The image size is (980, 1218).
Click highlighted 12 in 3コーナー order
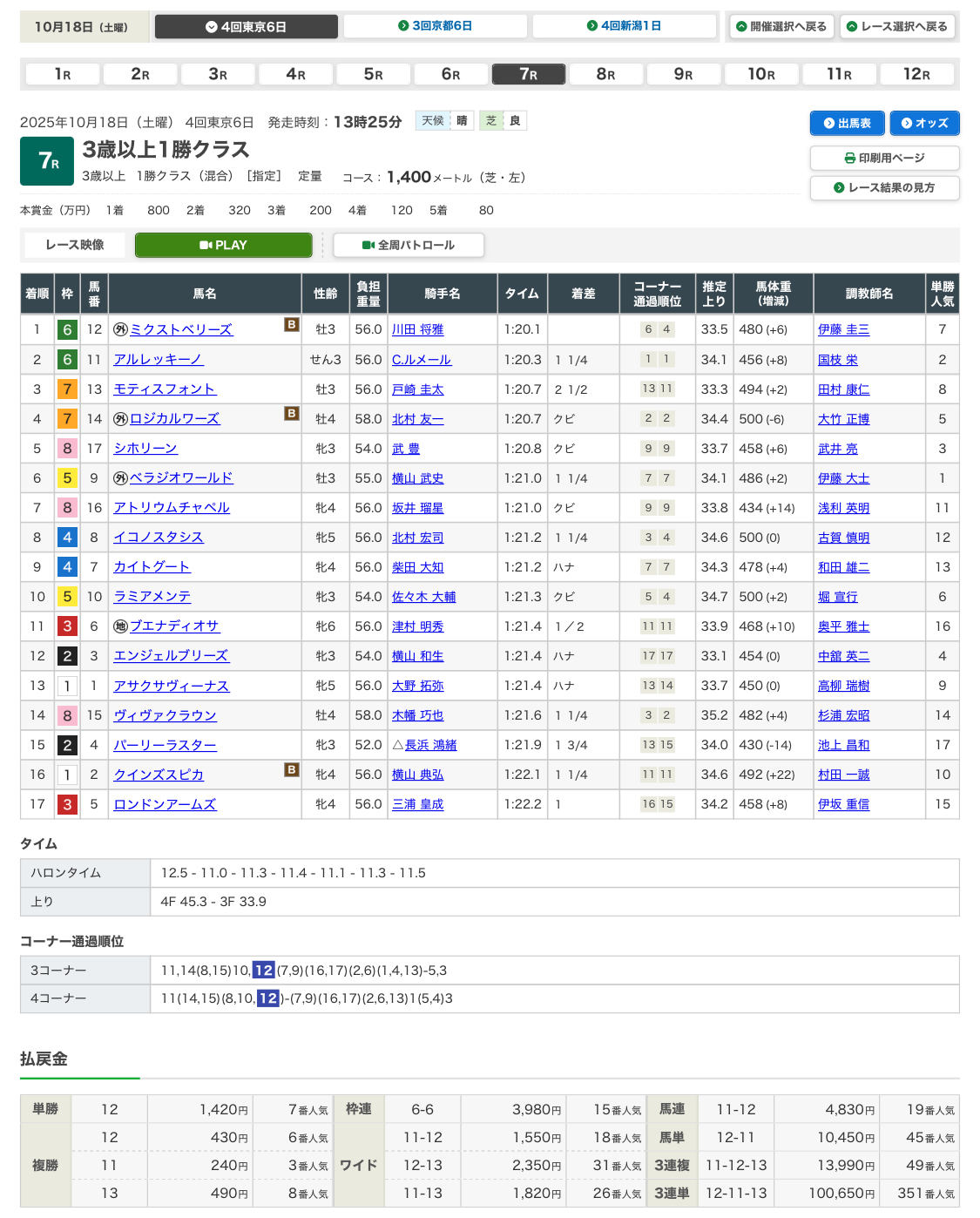pyautogui.click(x=263, y=970)
